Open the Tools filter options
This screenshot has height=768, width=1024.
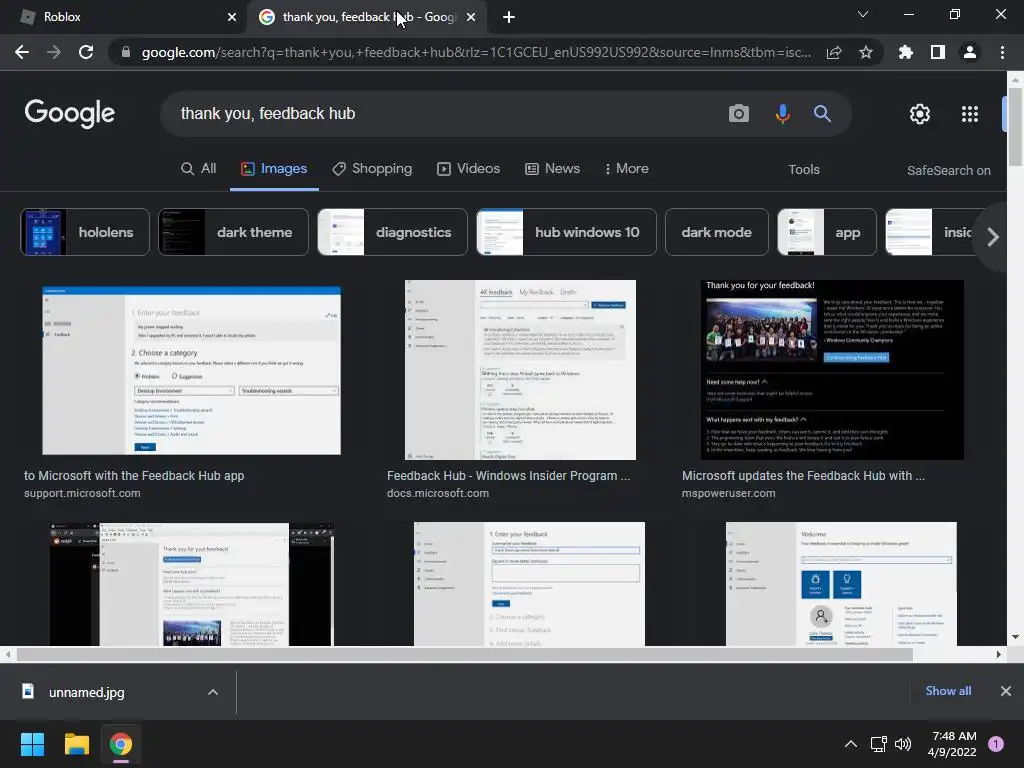(x=804, y=170)
